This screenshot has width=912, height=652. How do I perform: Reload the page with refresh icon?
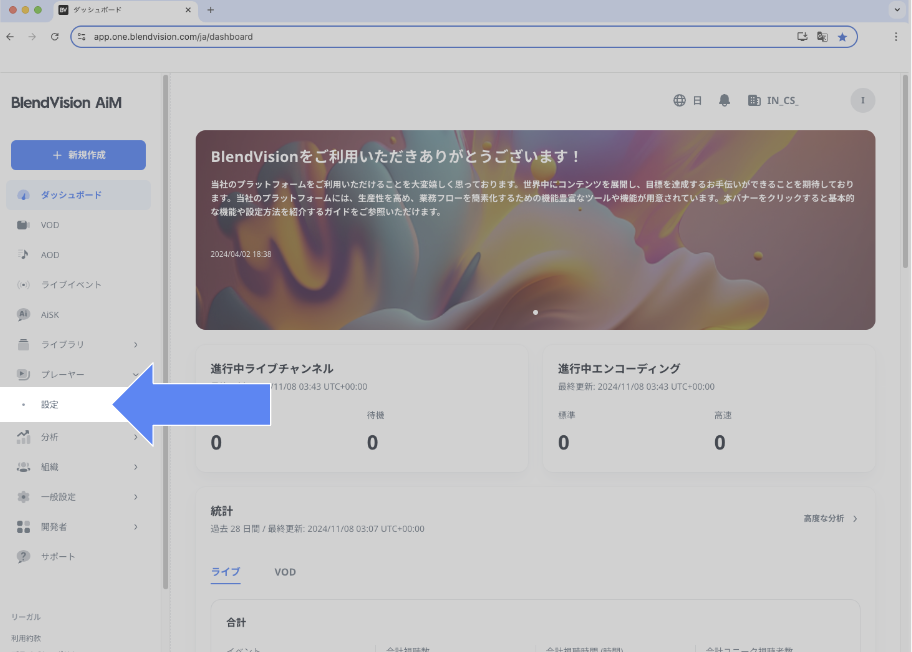tap(55, 37)
